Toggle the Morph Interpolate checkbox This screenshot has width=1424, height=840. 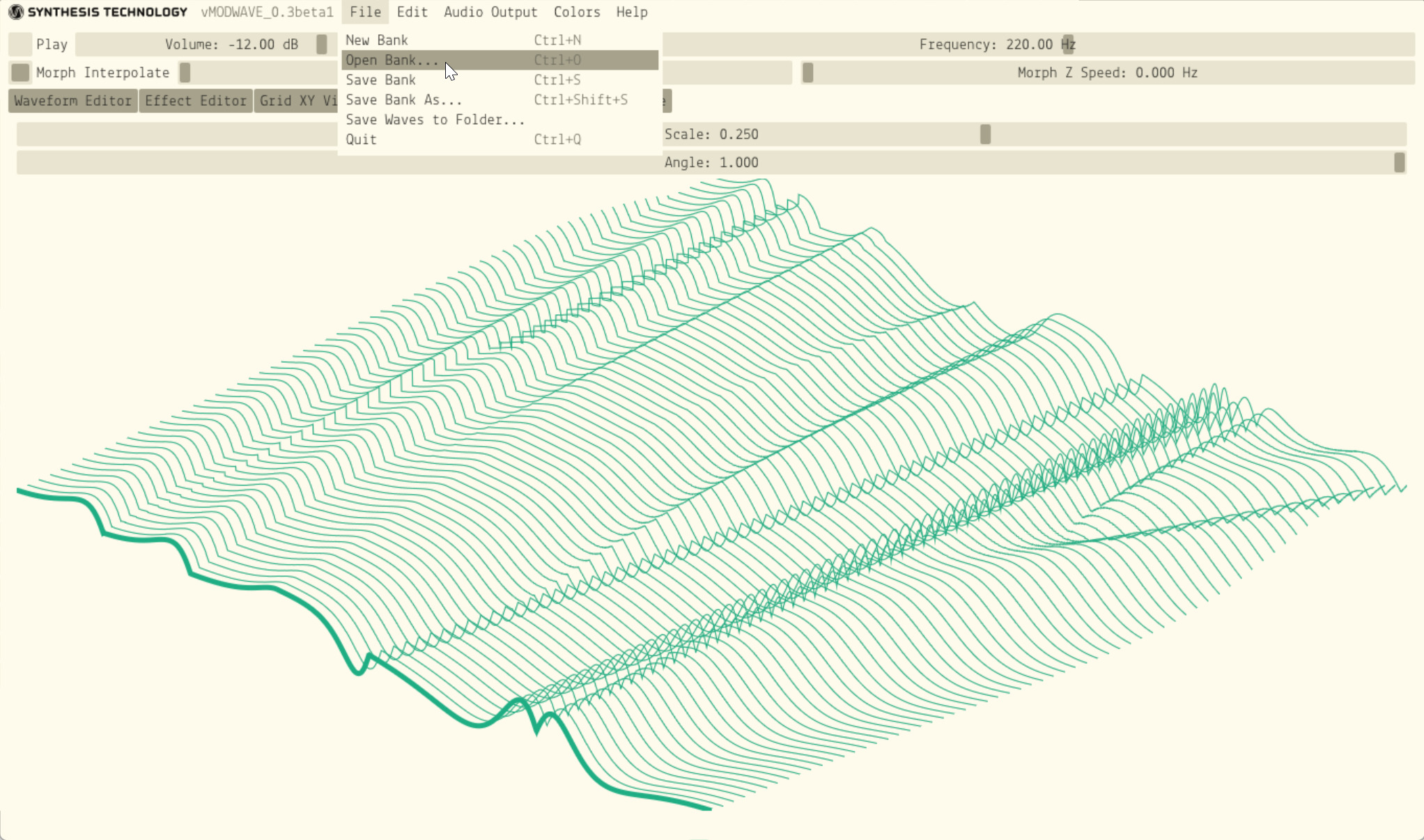20,72
